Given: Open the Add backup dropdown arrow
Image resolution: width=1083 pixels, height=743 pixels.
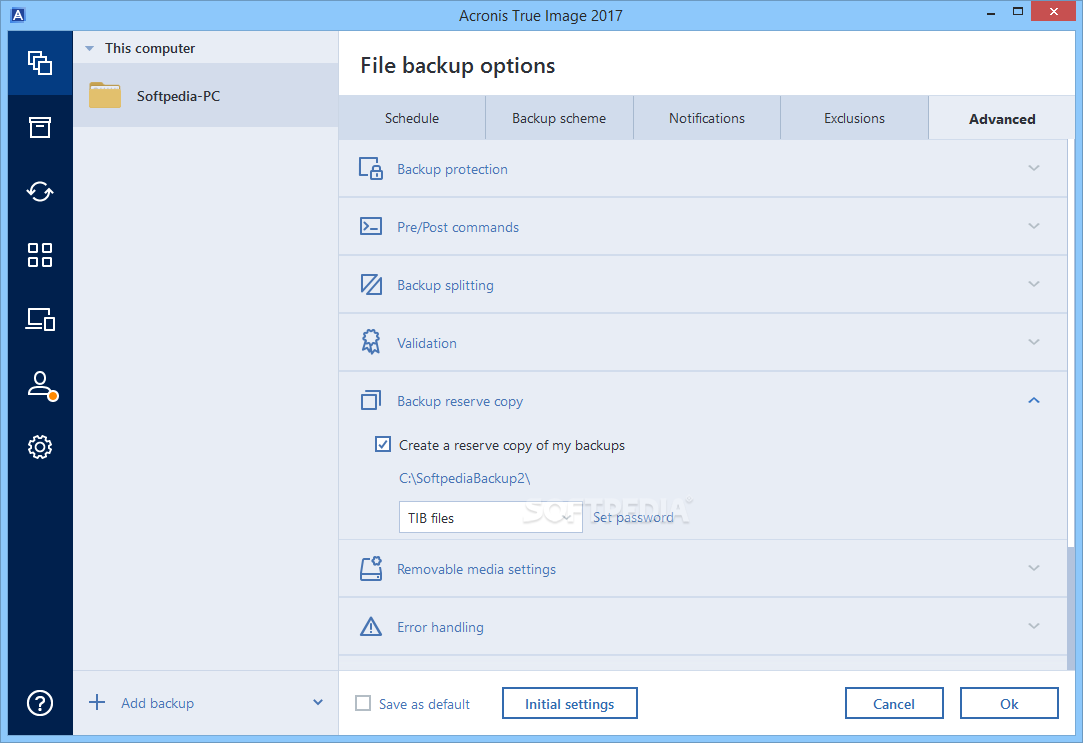Looking at the screenshot, I should click(x=318, y=702).
